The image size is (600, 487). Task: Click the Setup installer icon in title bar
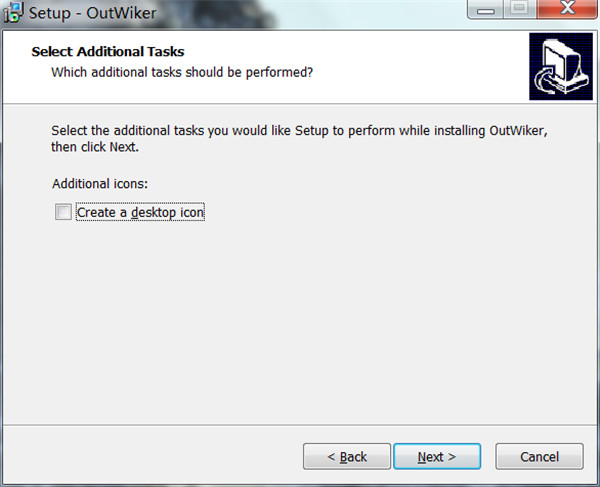click(13, 12)
